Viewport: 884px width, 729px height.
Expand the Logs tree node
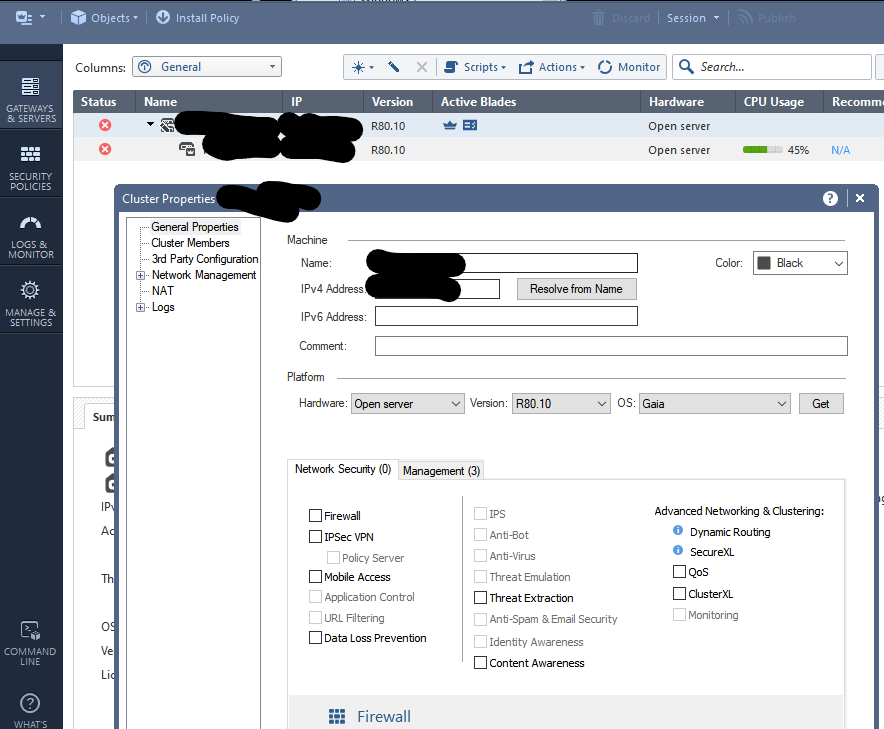click(x=140, y=307)
